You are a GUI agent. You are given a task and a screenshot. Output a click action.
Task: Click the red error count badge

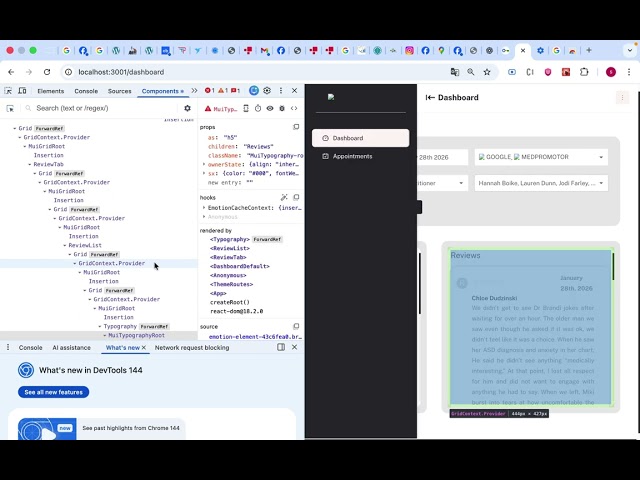click(x=209, y=91)
